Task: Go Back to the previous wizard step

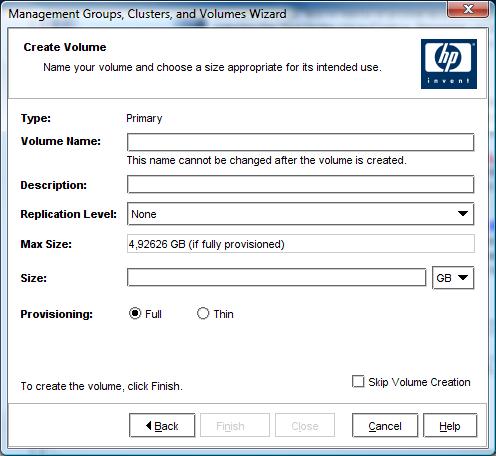Action: 162,425
